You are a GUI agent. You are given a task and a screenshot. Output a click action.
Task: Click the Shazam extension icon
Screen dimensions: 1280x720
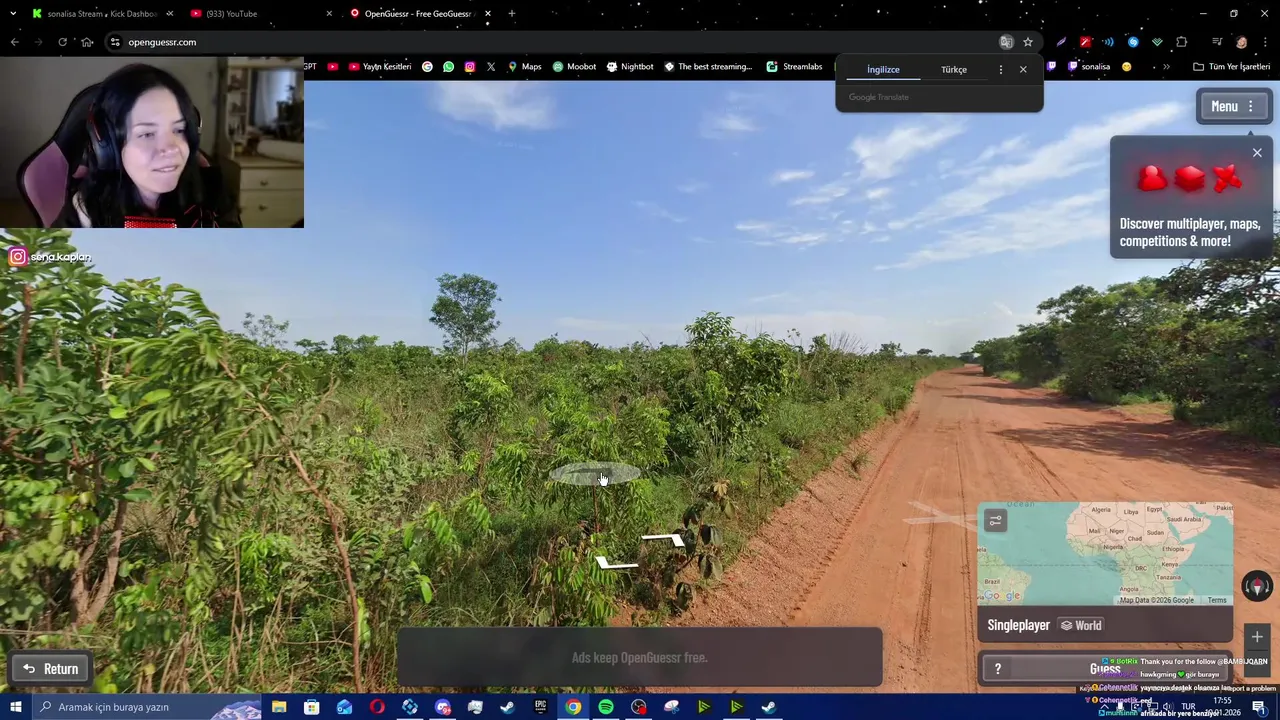[1133, 42]
